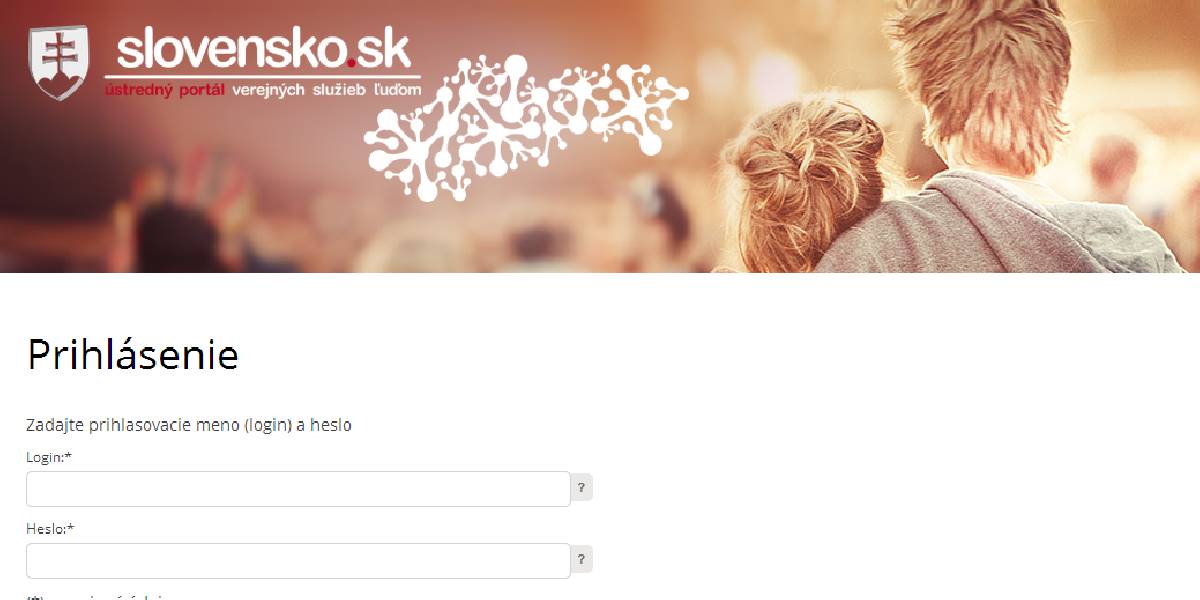The image size is (1200, 600).
Task: Click the 'verejných služieb ľuďom' tagline words
Action: pos(327,90)
